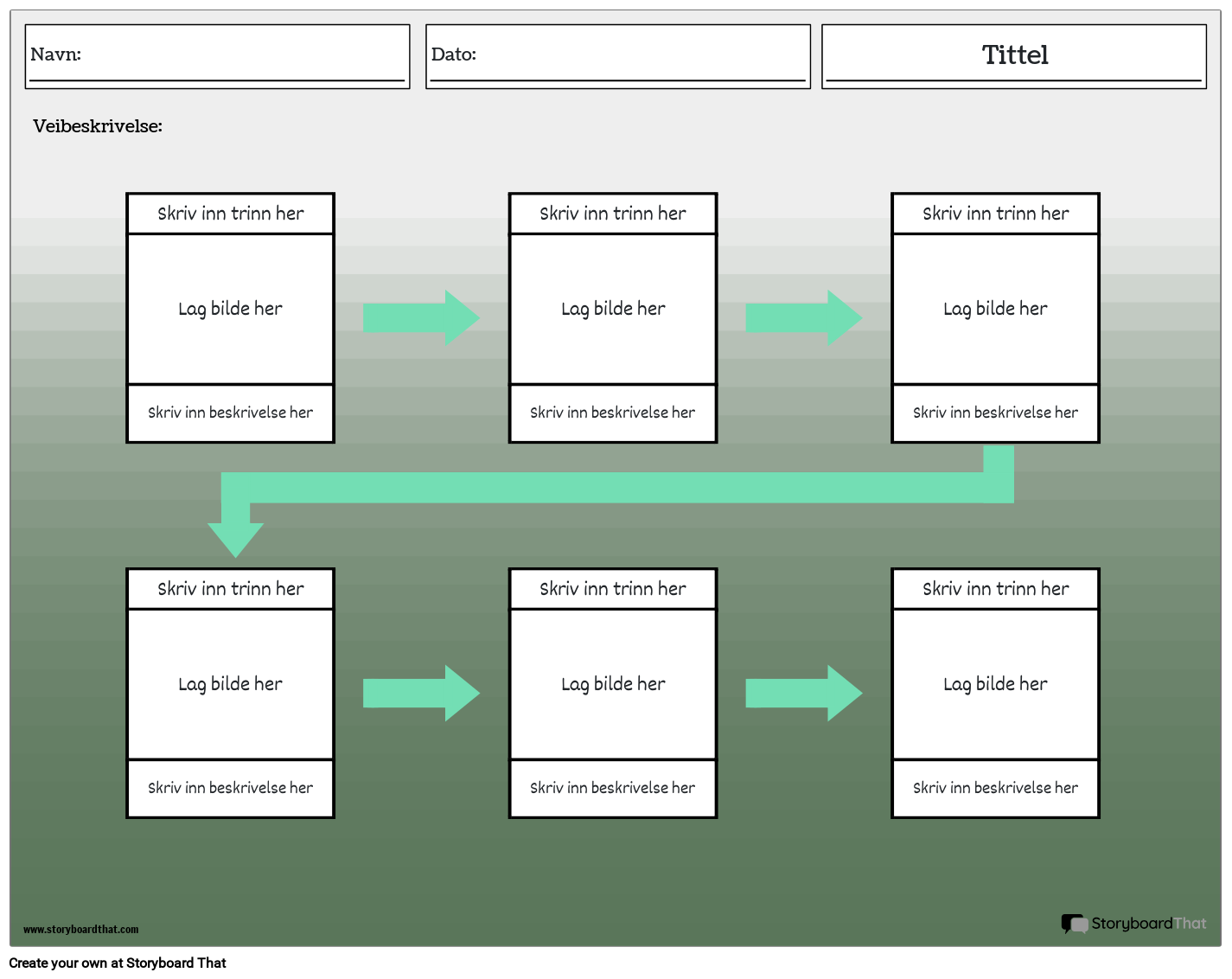This screenshot has height=979, width=1232.
Task: Click the Veibeskrivelse label
Action: coord(97,126)
